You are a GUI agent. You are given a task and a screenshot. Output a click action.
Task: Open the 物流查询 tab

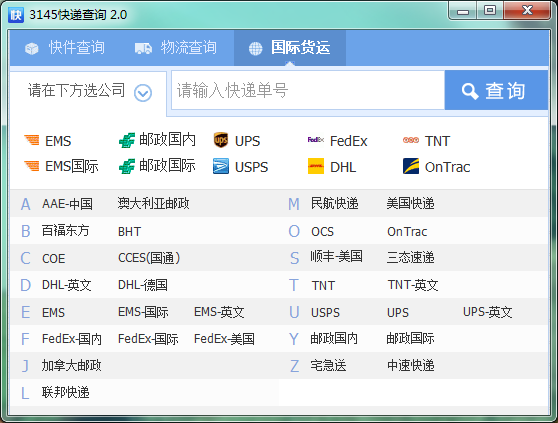coord(176,48)
